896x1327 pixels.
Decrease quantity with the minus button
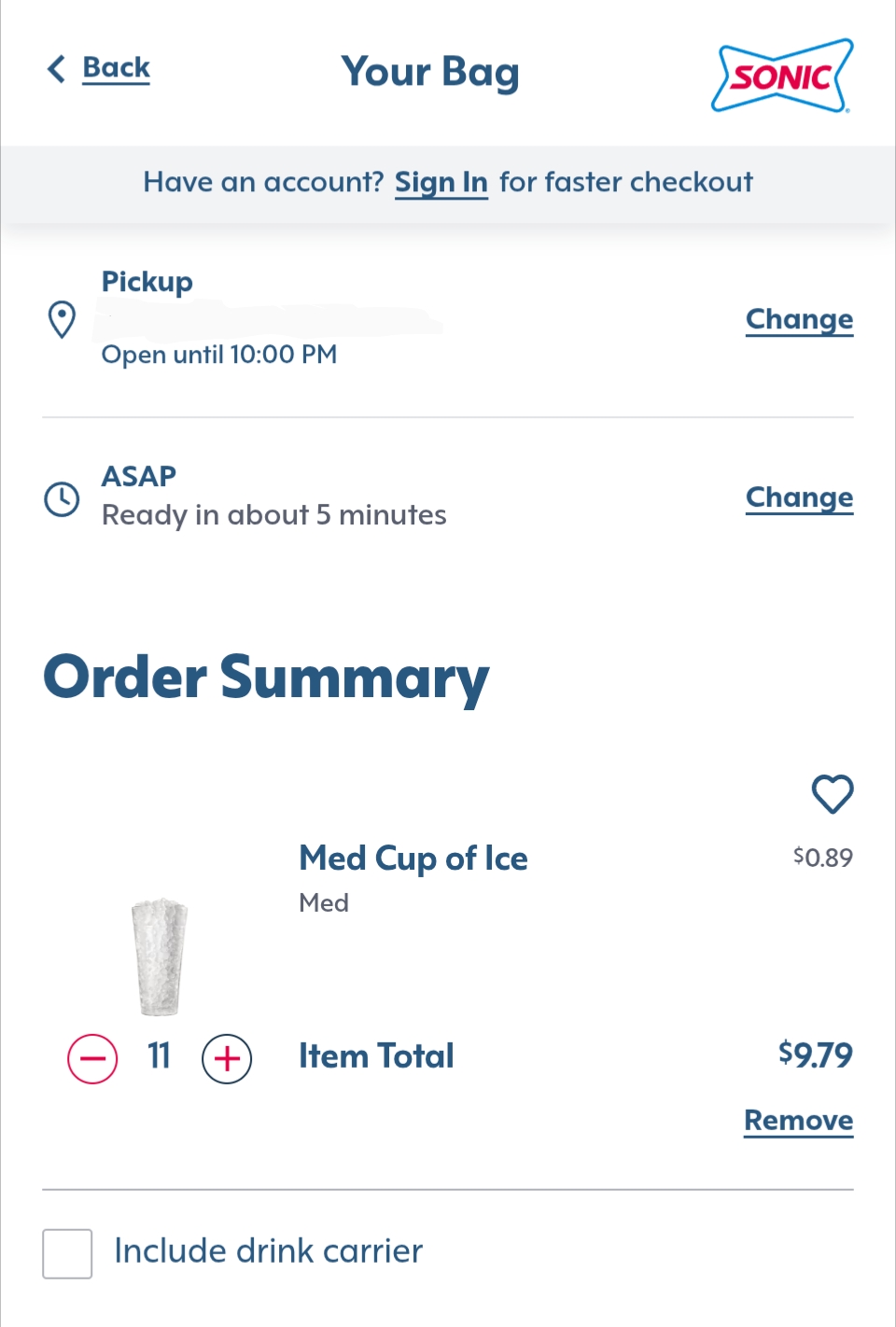click(92, 1059)
